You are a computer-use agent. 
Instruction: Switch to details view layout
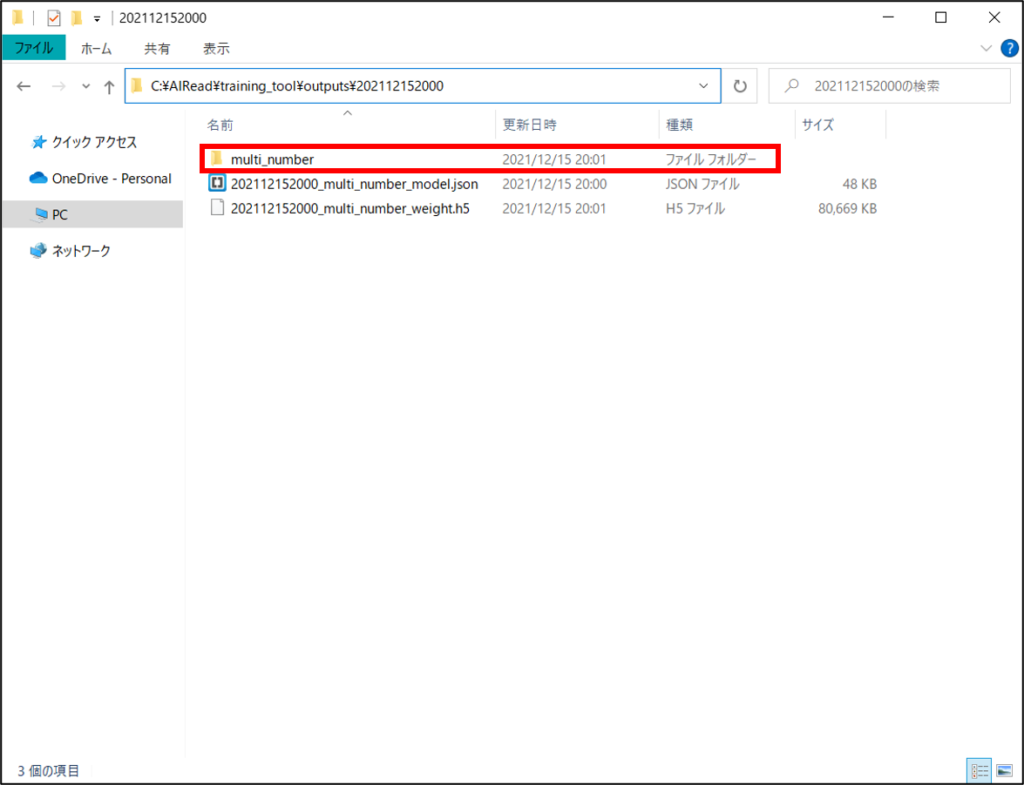tap(979, 771)
